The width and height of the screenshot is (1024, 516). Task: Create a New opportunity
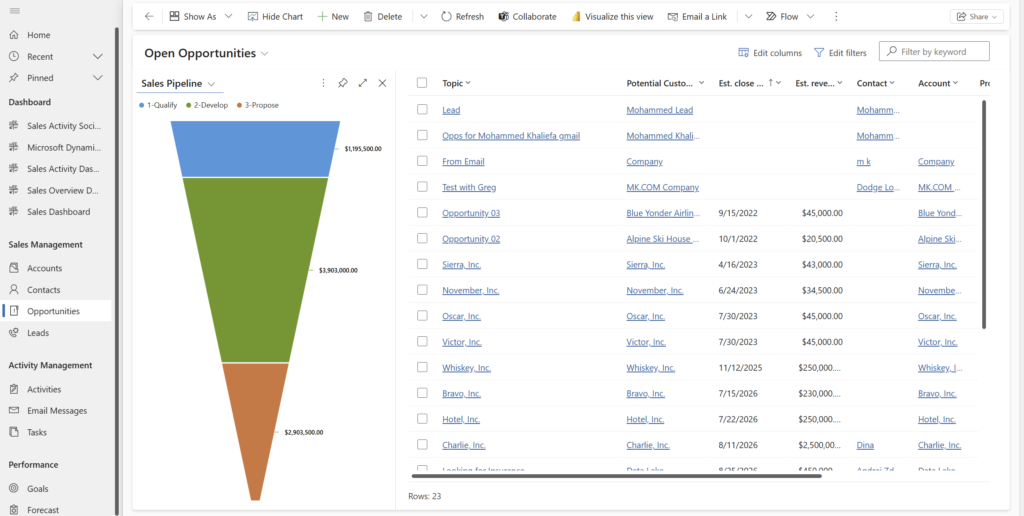tap(333, 16)
